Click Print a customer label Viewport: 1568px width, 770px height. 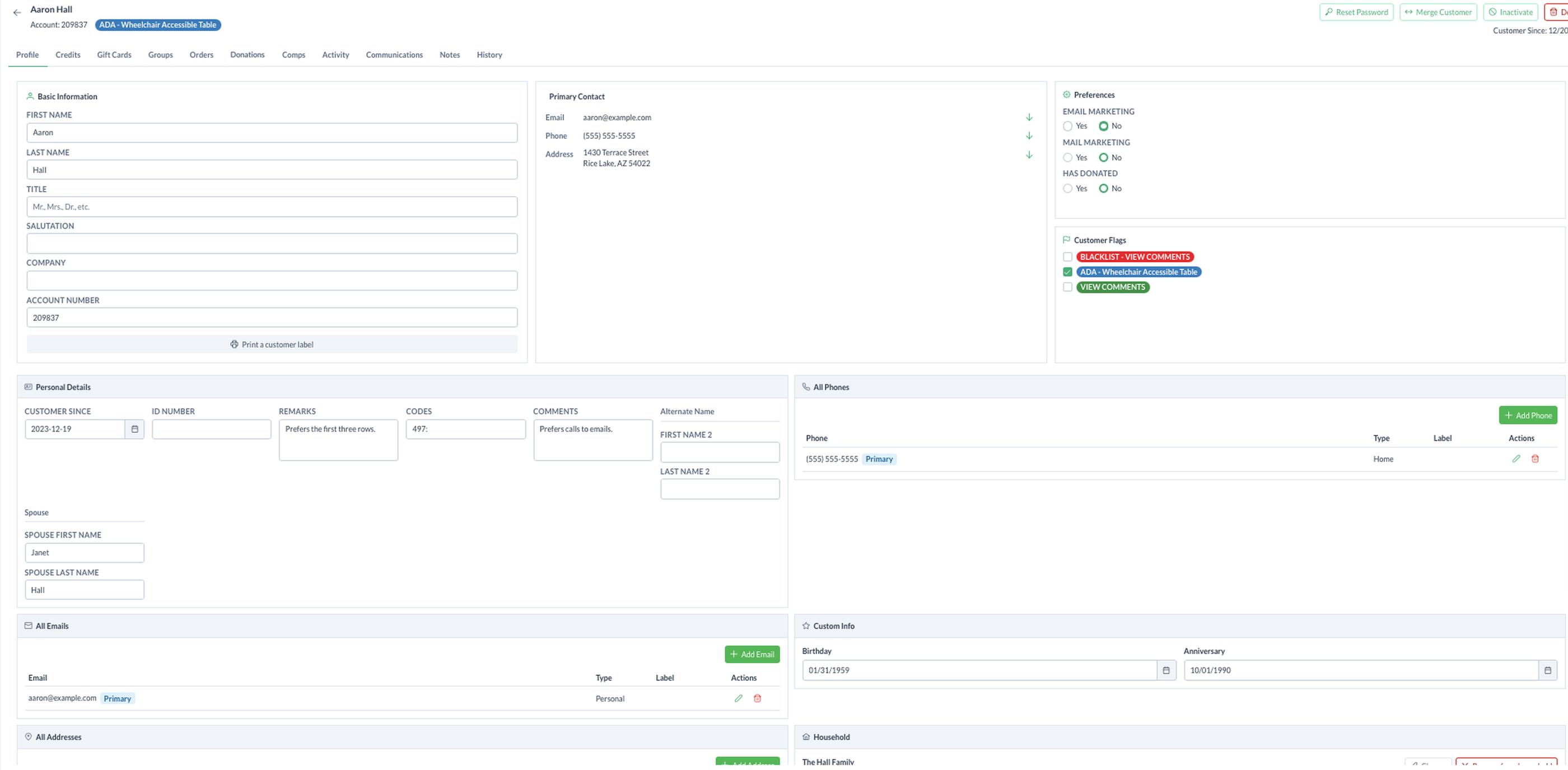272,344
